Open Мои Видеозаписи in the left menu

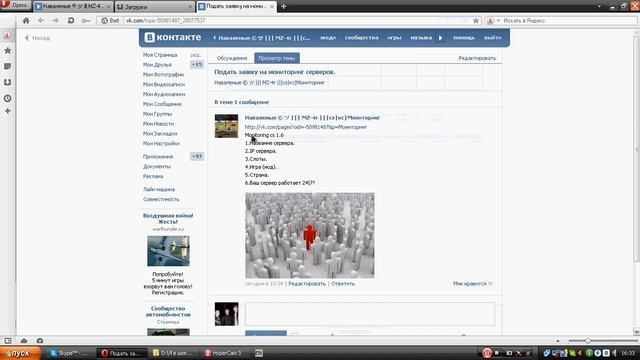point(164,84)
